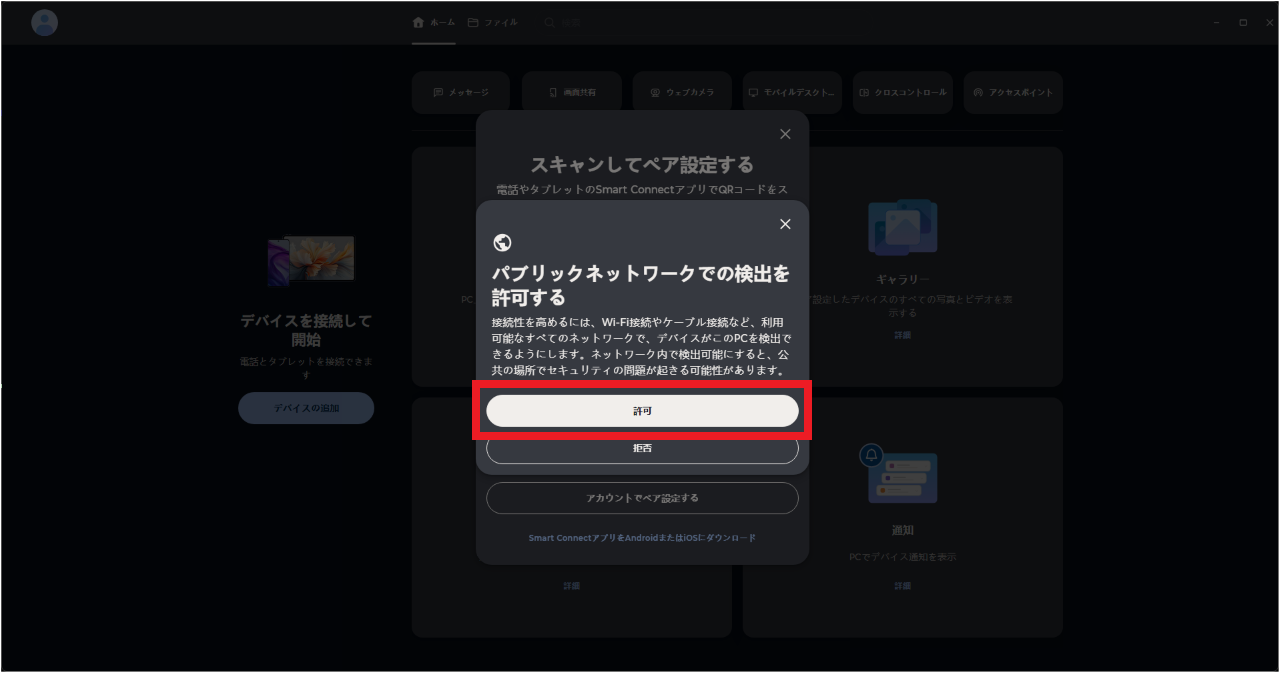The width and height of the screenshot is (1280, 673).
Task: Select the 画面共有 screen sharing icon
Action: tap(571, 91)
